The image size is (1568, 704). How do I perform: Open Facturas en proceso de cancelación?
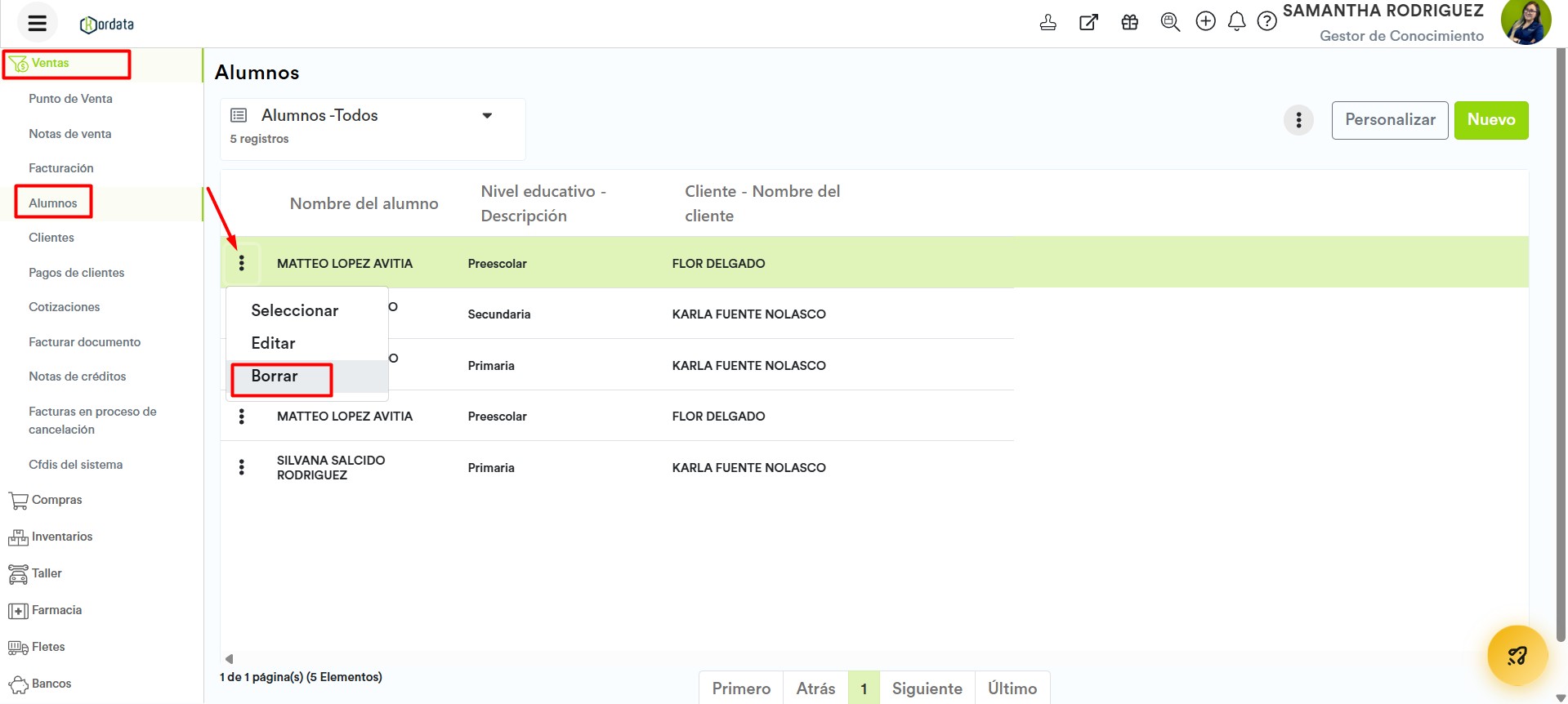tap(92, 421)
